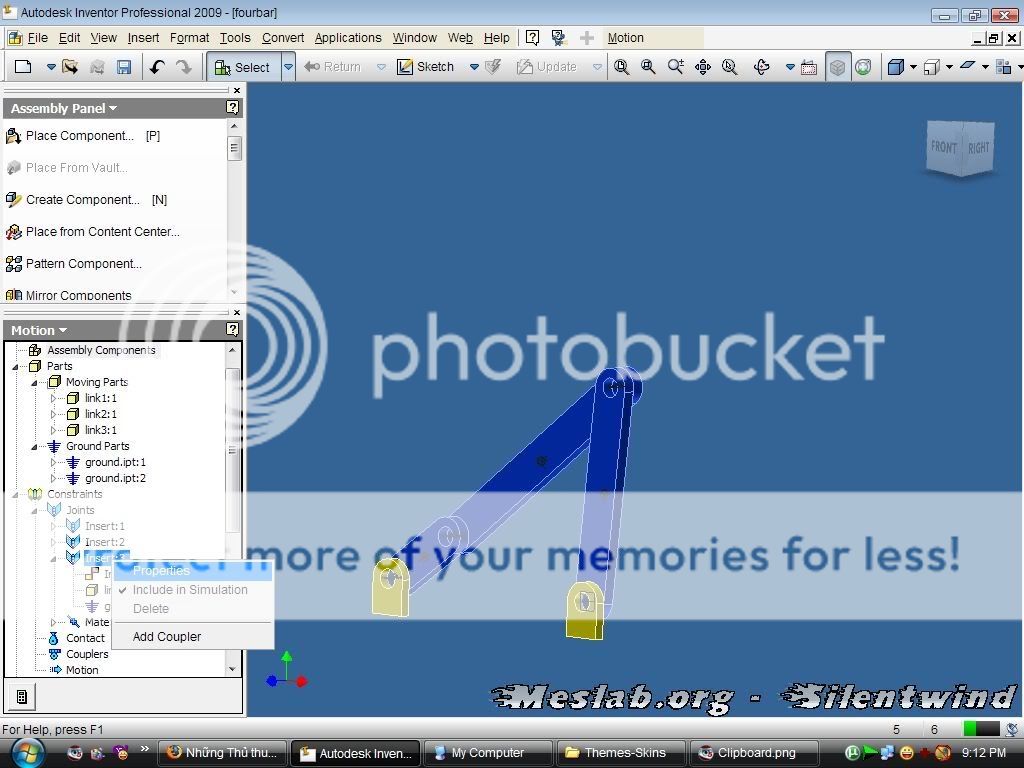The width and height of the screenshot is (1024, 768).
Task: Click the Motion browser scrollbar down arrow
Action: (232, 669)
